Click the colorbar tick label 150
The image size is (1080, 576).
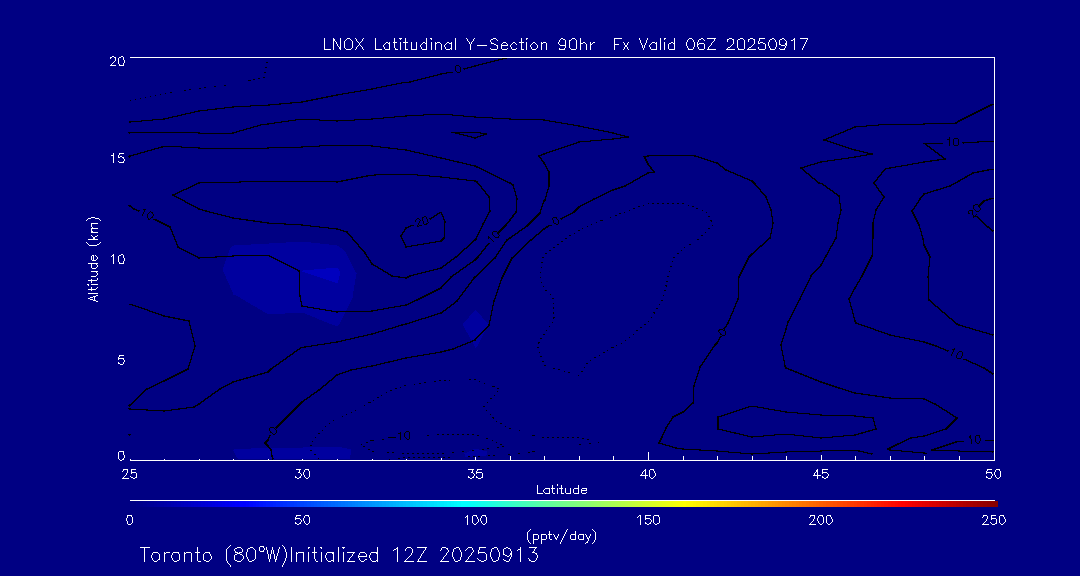[649, 520]
